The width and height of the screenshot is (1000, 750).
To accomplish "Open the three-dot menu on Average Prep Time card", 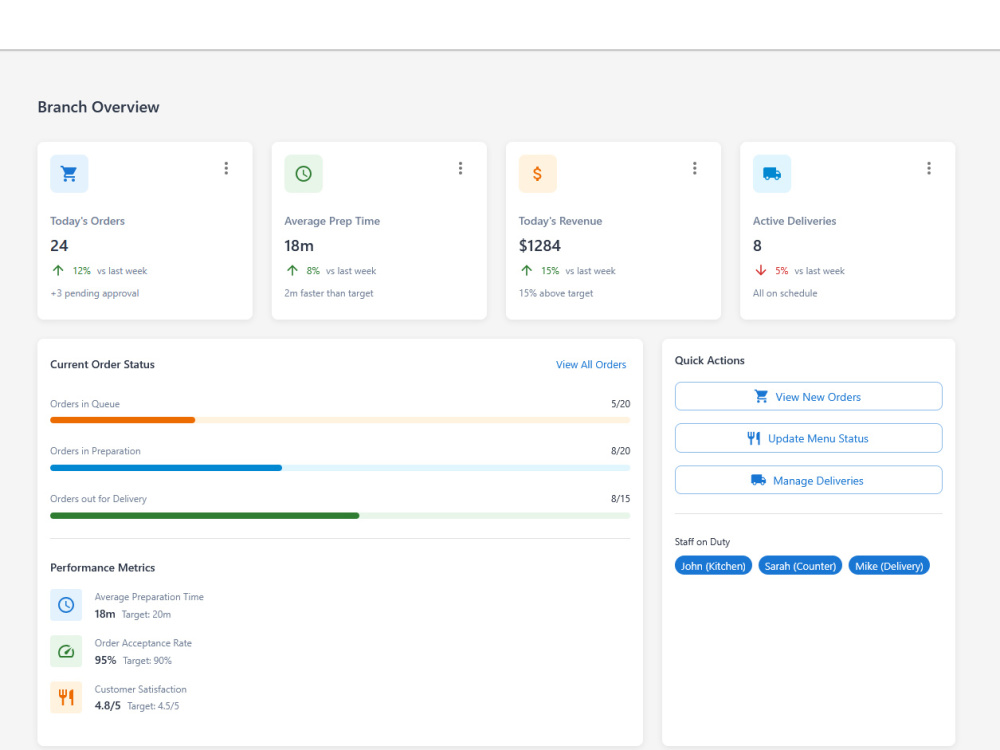I will pyautogui.click(x=460, y=168).
